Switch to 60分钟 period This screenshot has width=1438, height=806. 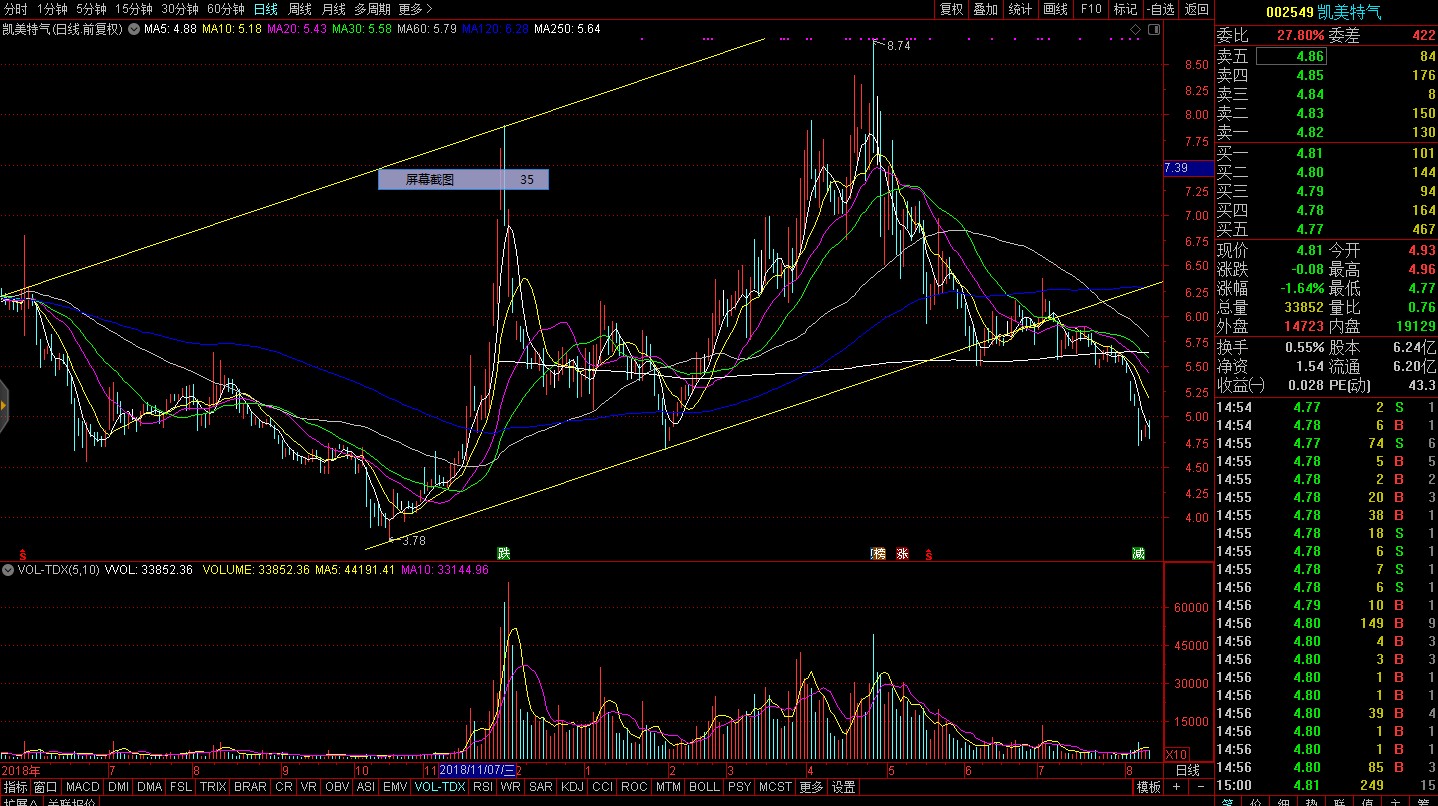coord(225,9)
